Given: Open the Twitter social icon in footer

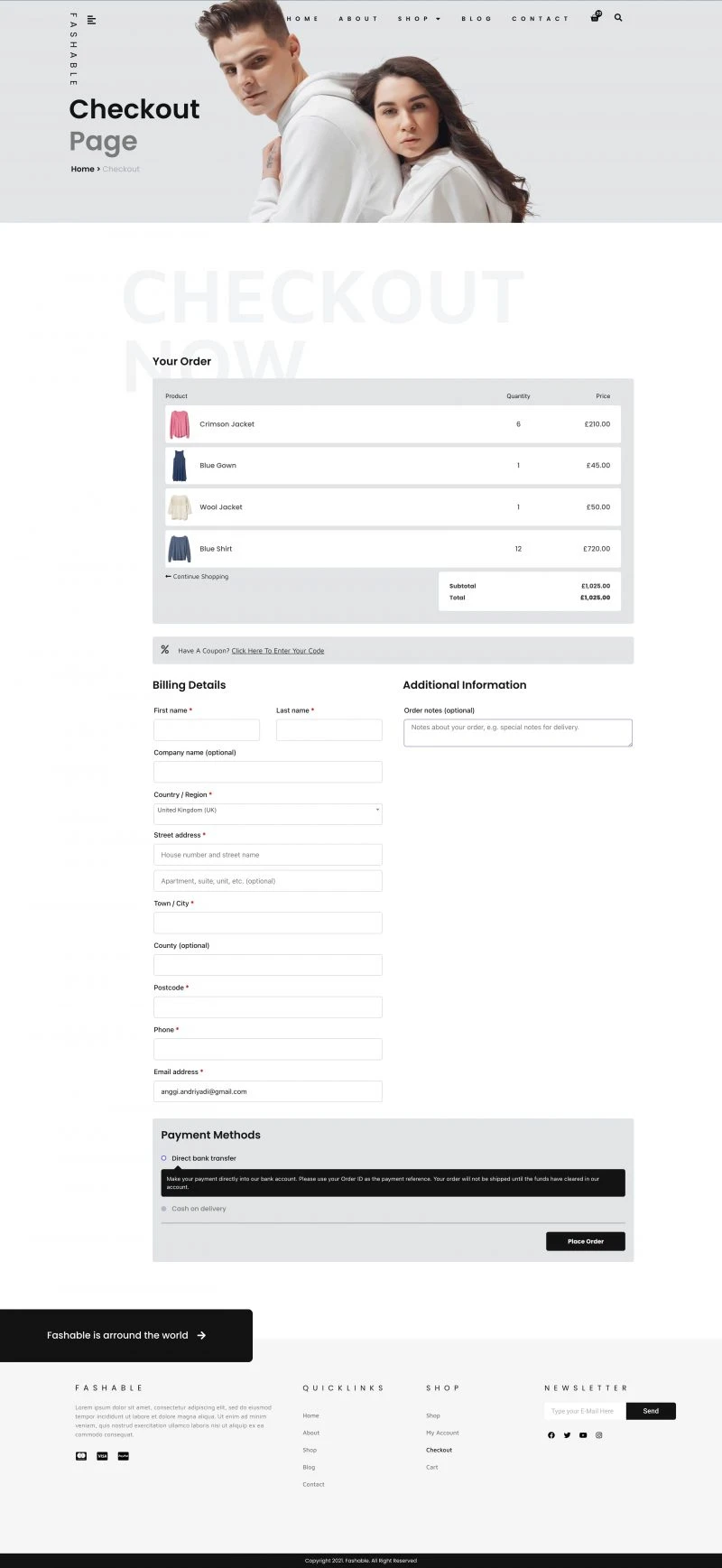Looking at the screenshot, I should 567,1435.
